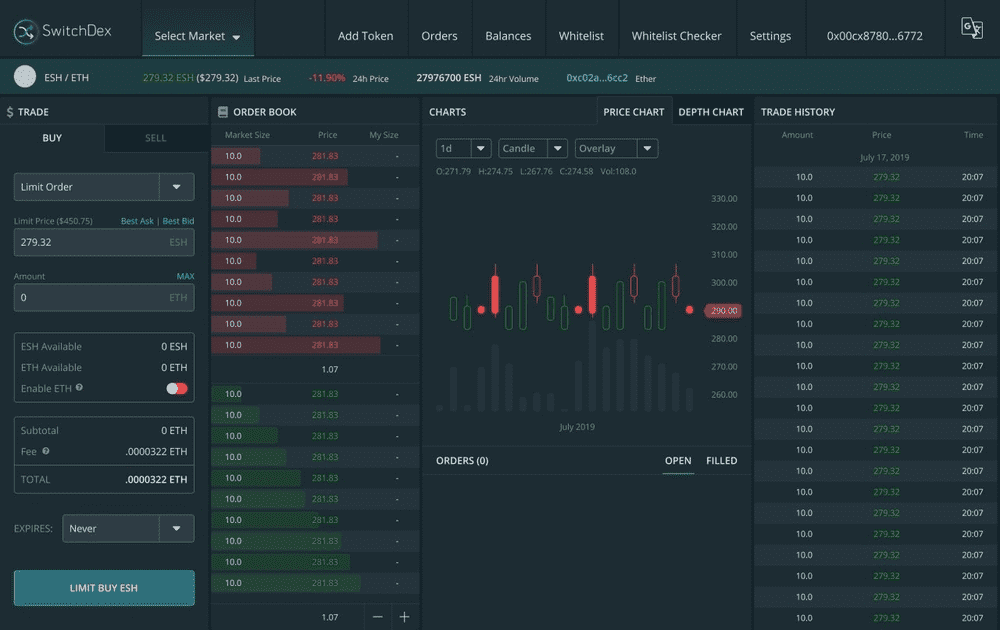The image size is (1000, 630).
Task: Click the wallet/exchange icon at top right
Action: pyautogui.click(x=971, y=28)
